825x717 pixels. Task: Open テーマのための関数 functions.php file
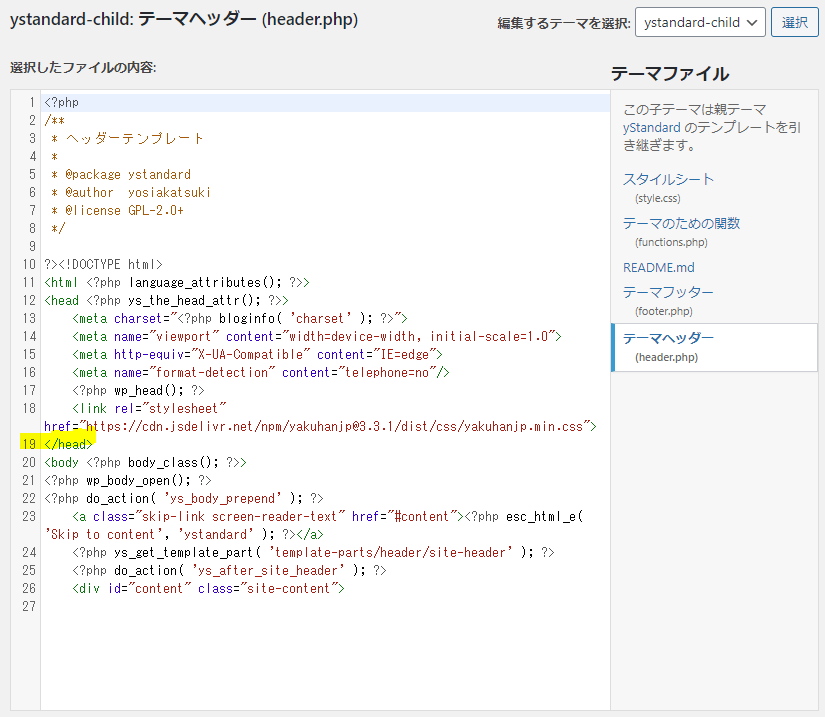(681, 224)
